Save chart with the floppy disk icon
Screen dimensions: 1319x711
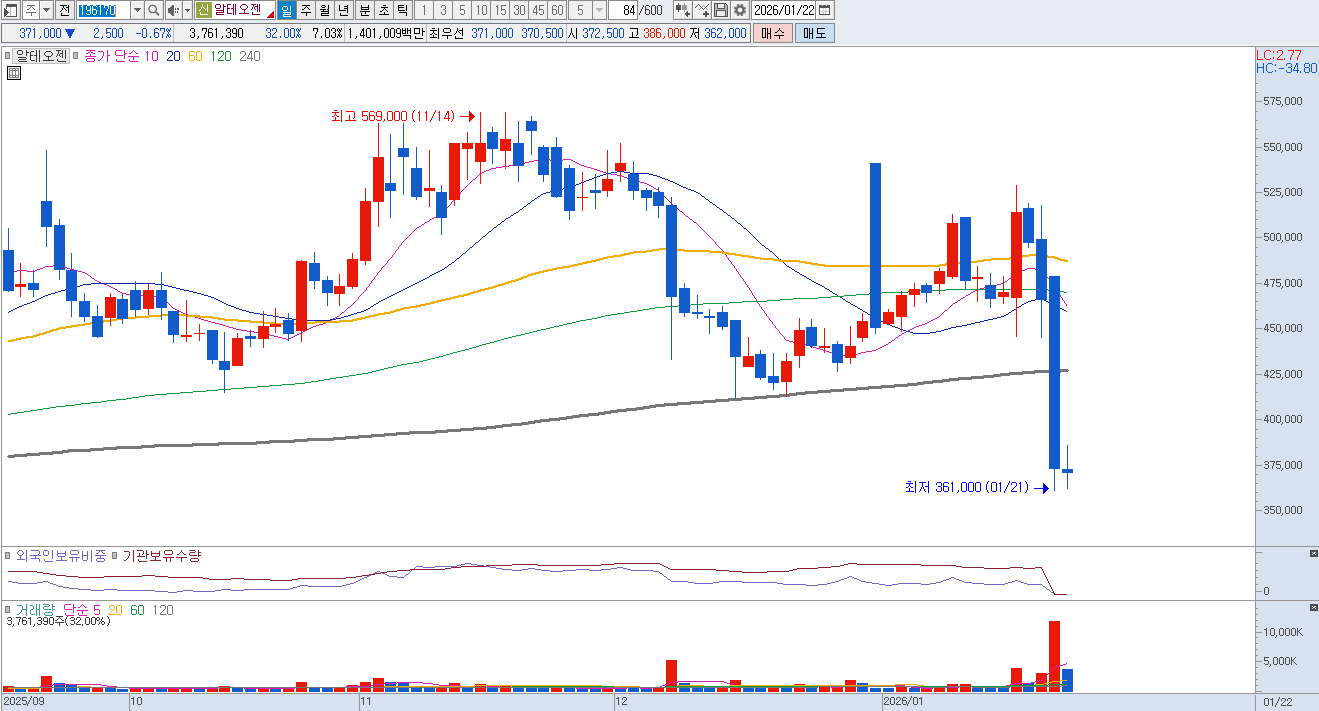pos(720,10)
